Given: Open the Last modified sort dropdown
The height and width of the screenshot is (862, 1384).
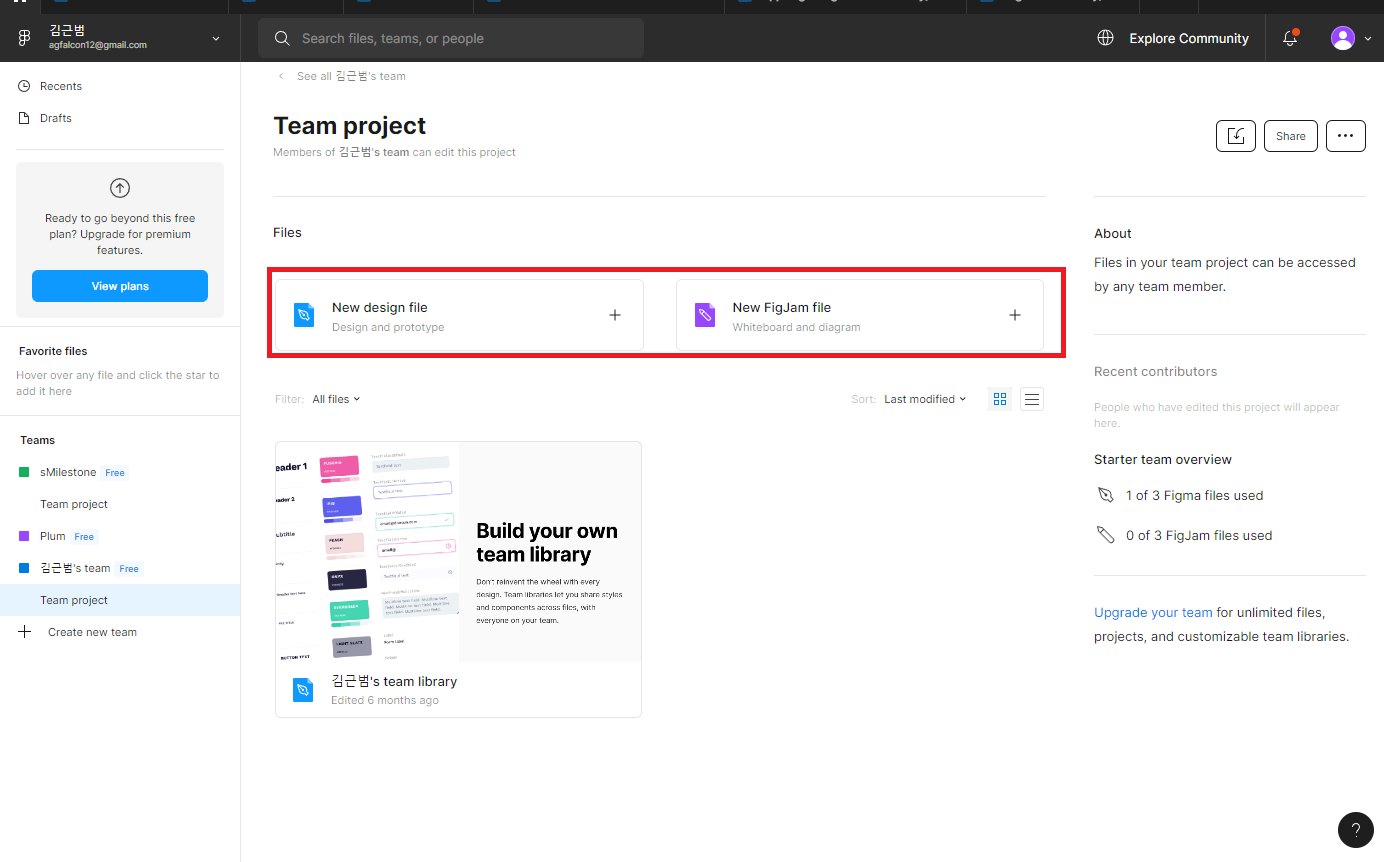Looking at the screenshot, I should (x=925, y=399).
